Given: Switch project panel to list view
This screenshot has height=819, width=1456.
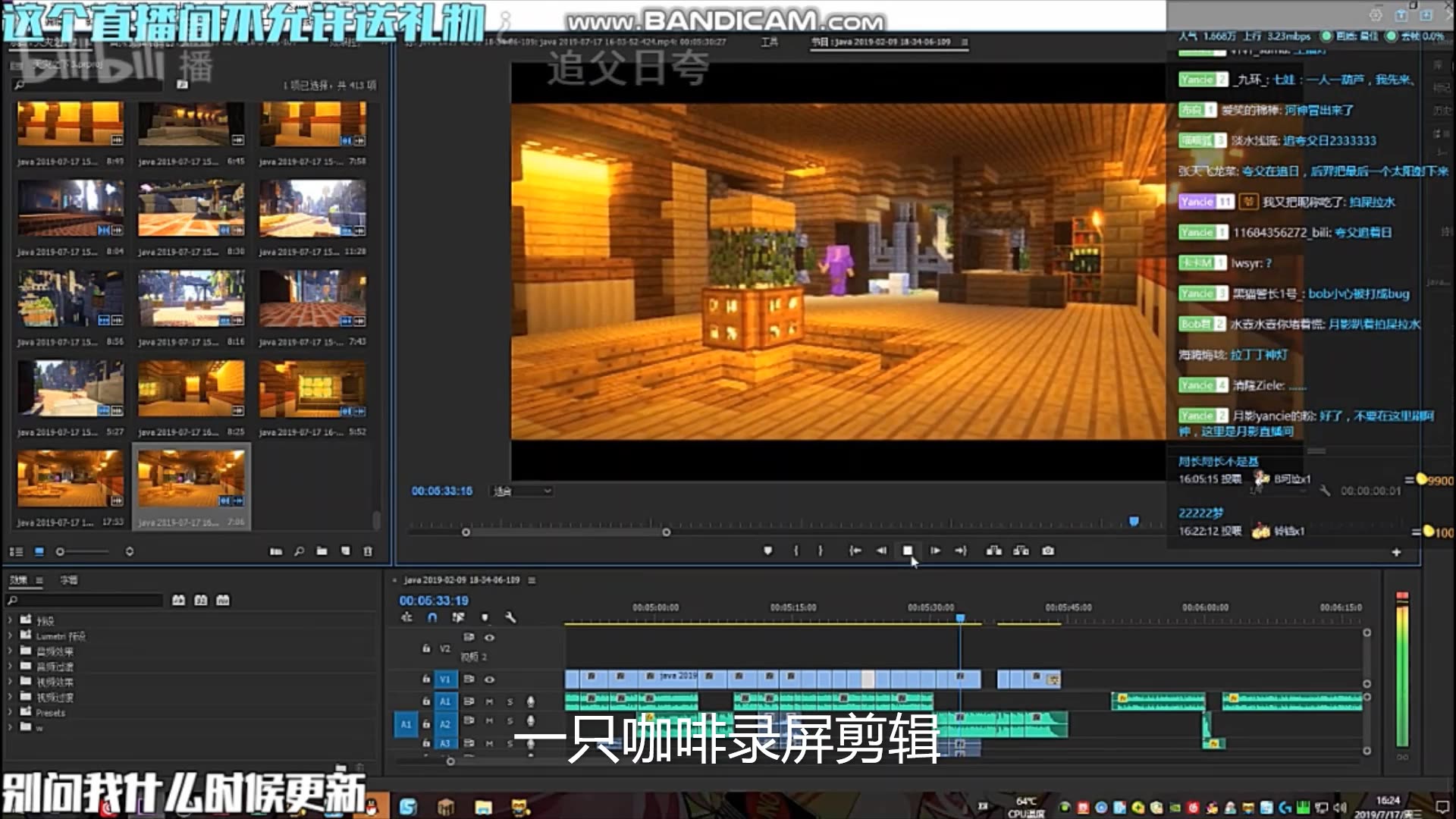Looking at the screenshot, I should point(16,551).
